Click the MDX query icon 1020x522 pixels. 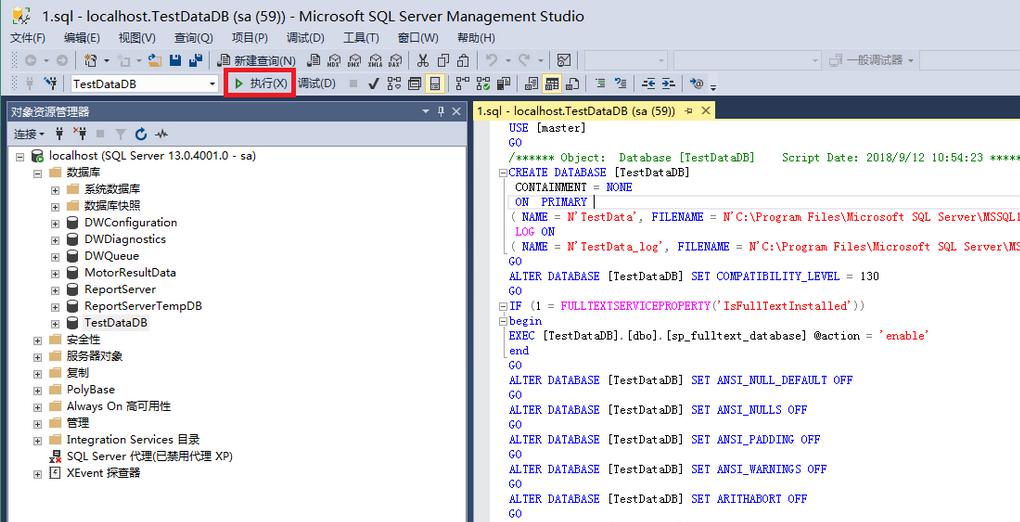tap(334, 61)
